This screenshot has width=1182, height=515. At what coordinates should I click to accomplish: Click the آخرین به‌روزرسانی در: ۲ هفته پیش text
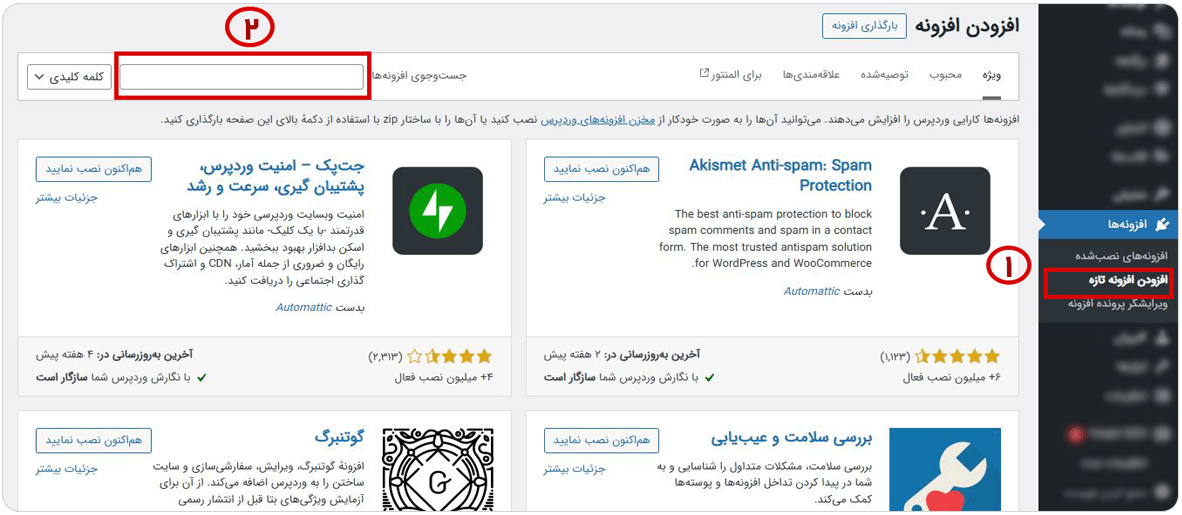click(x=622, y=354)
